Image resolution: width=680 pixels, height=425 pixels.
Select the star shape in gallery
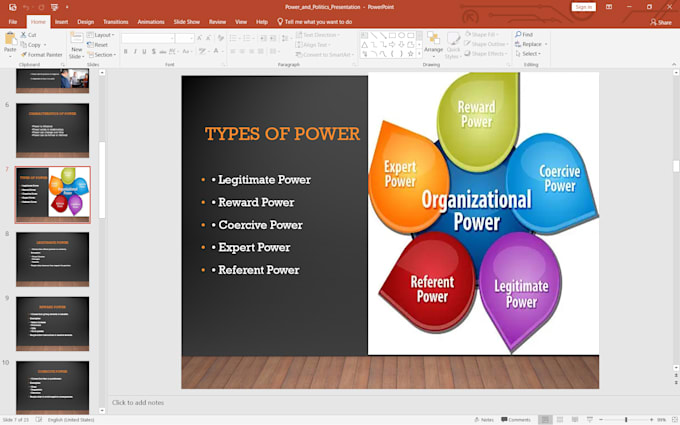point(410,54)
